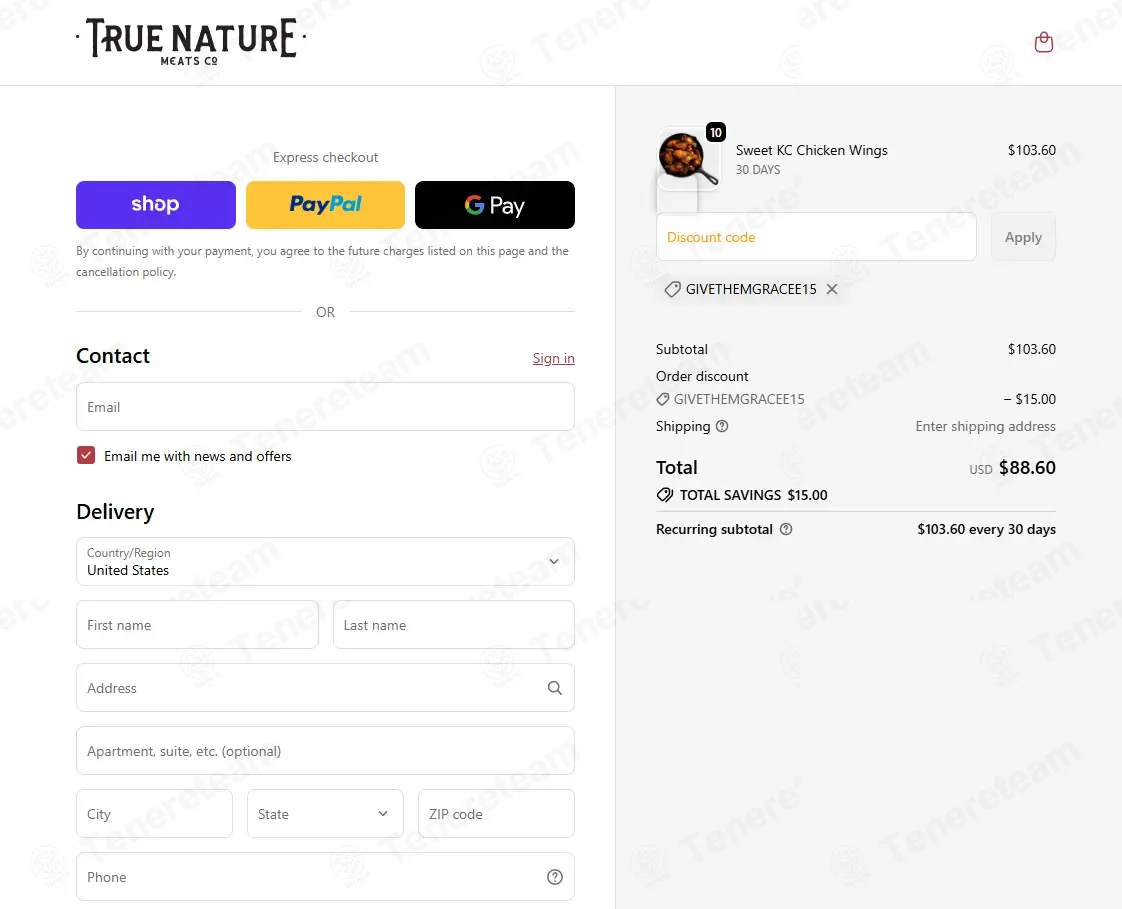
Task: Click the True Nature Meats Co logo
Action: pyautogui.click(x=191, y=42)
